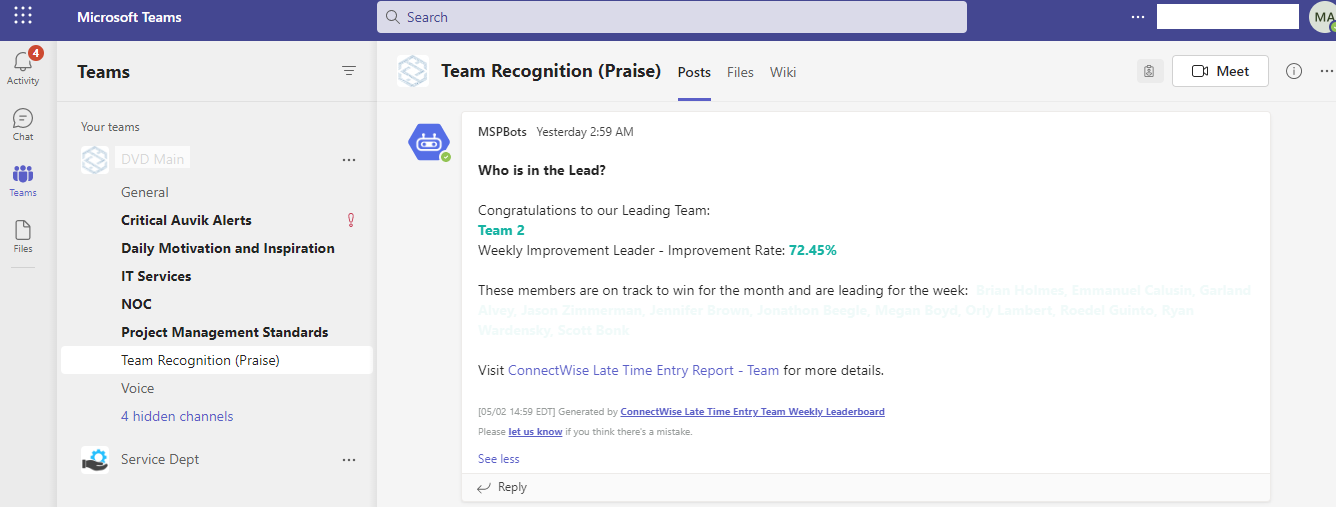Open More options for DVD Main team

(x=349, y=159)
